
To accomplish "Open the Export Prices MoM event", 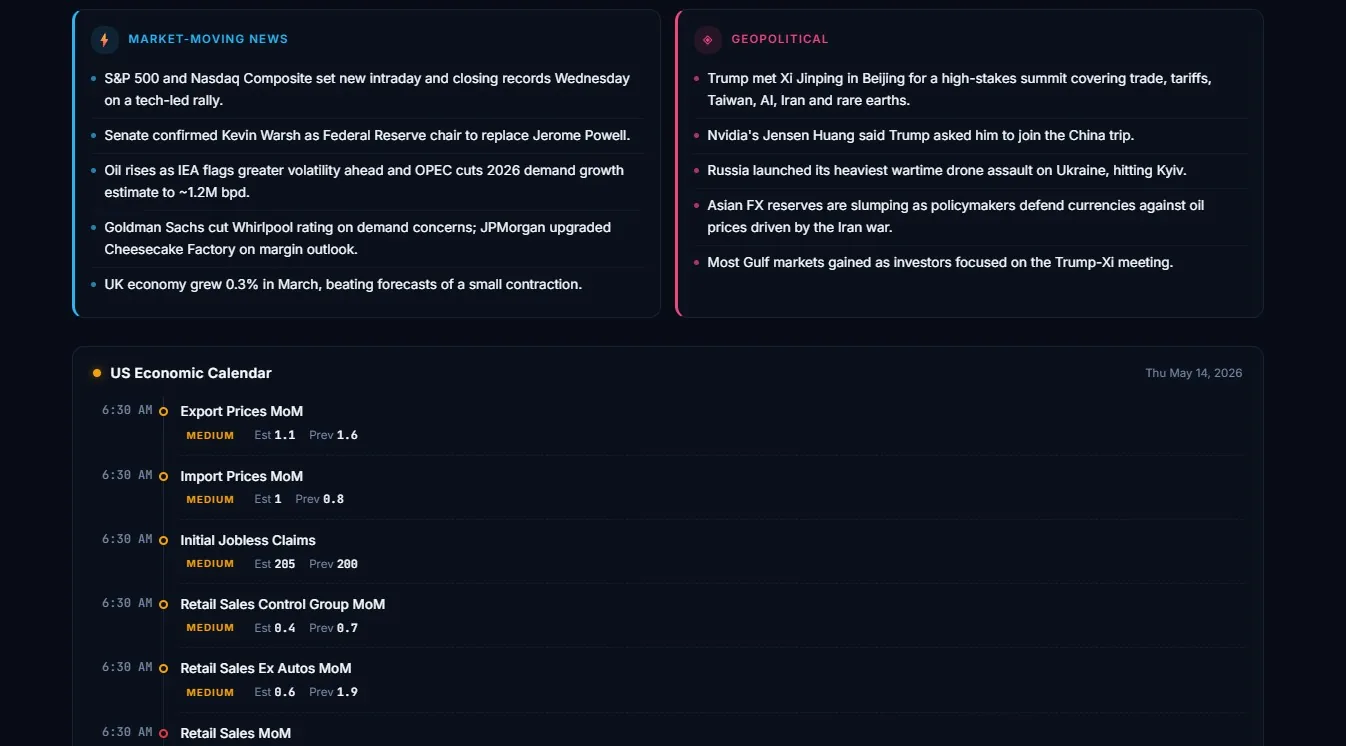I will 241,411.
